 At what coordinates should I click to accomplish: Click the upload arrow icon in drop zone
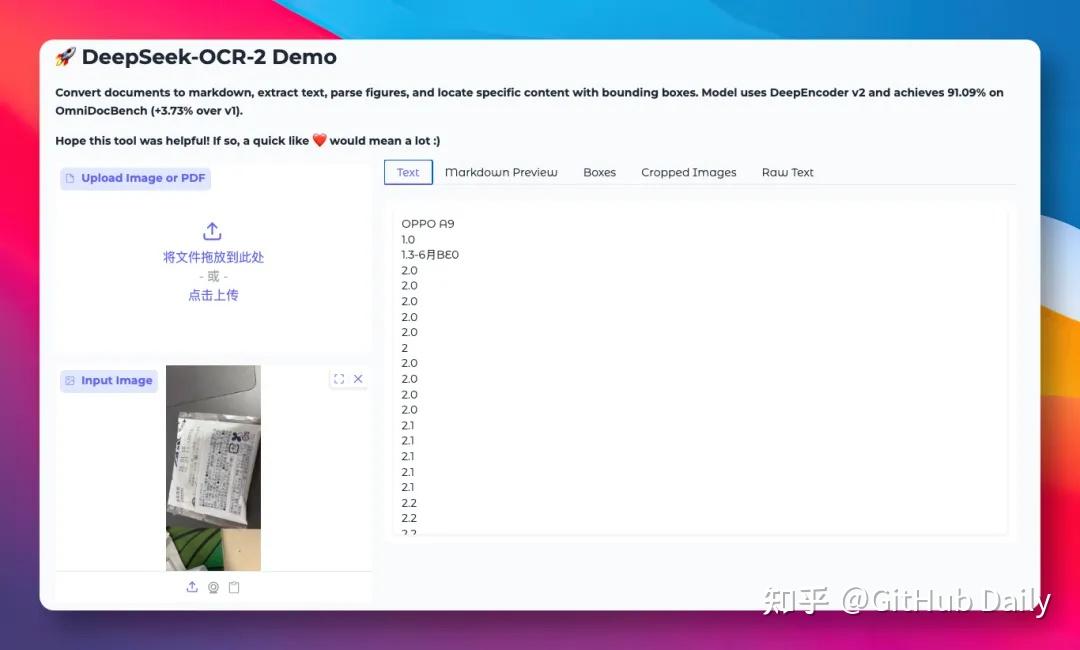tap(212, 231)
